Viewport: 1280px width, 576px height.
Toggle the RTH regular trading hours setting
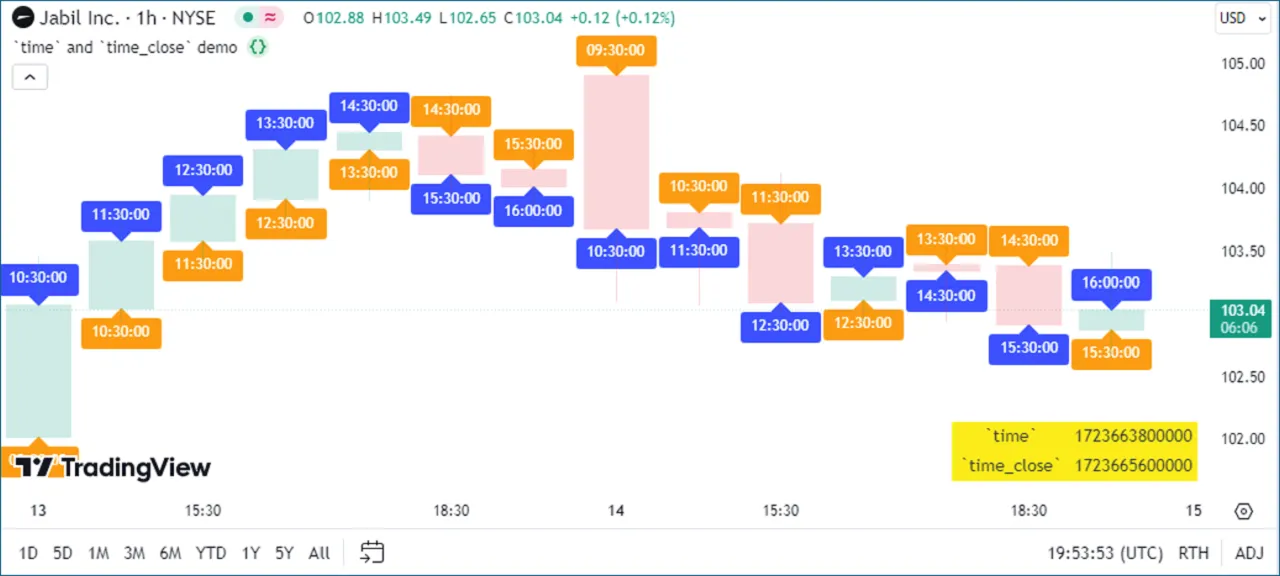click(1193, 553)
